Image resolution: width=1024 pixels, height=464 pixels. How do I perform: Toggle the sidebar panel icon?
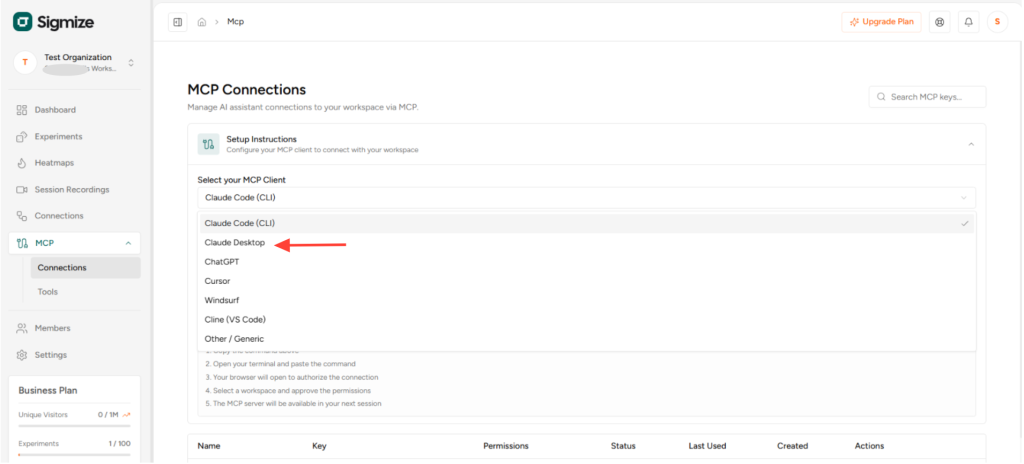[177, 22]
